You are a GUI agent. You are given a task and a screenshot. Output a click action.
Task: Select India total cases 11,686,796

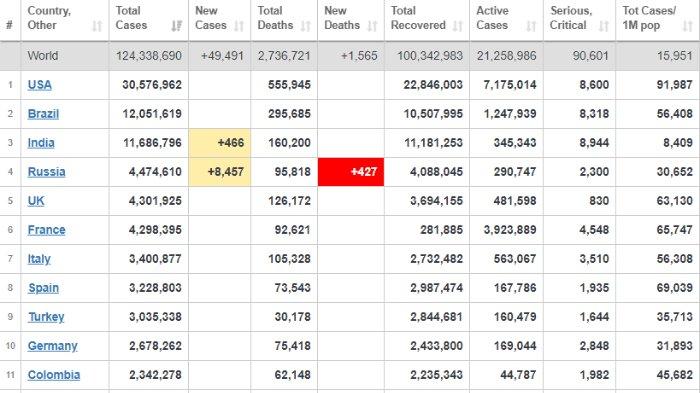[152, 143]
